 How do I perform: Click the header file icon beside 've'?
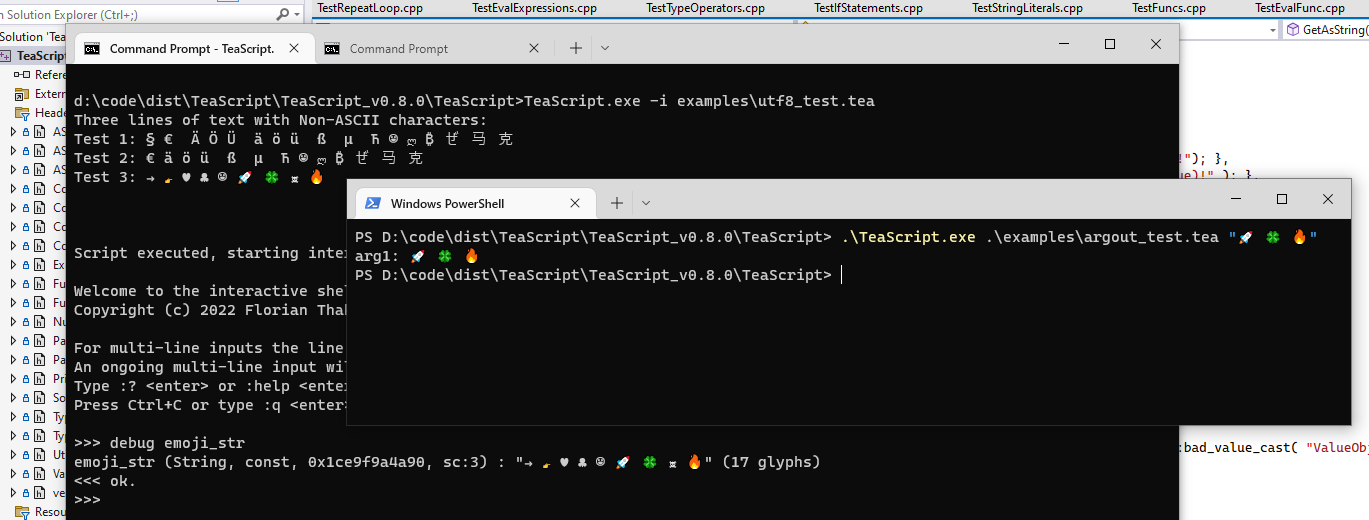40,493
